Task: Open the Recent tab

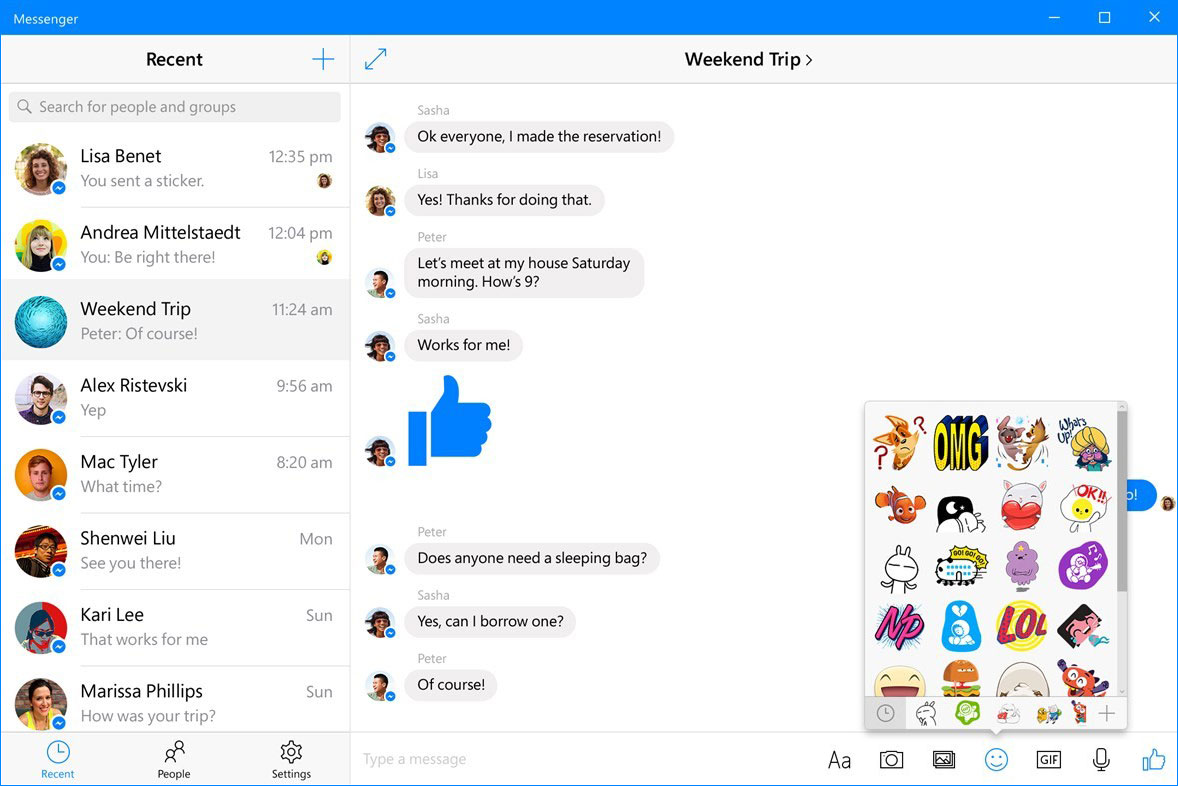Action: (x=58, y=760)
